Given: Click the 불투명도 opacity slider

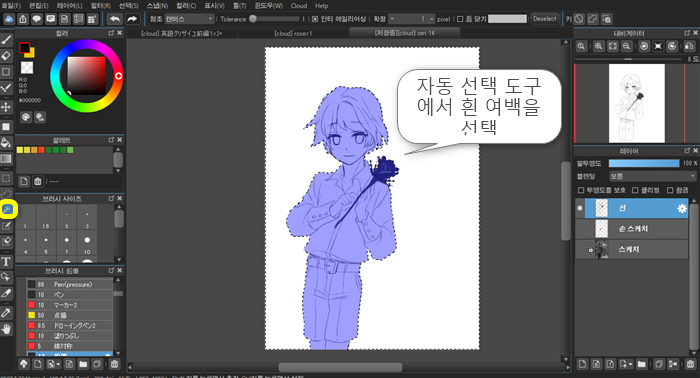Looking at the screenshot, I should click(644, 163).
